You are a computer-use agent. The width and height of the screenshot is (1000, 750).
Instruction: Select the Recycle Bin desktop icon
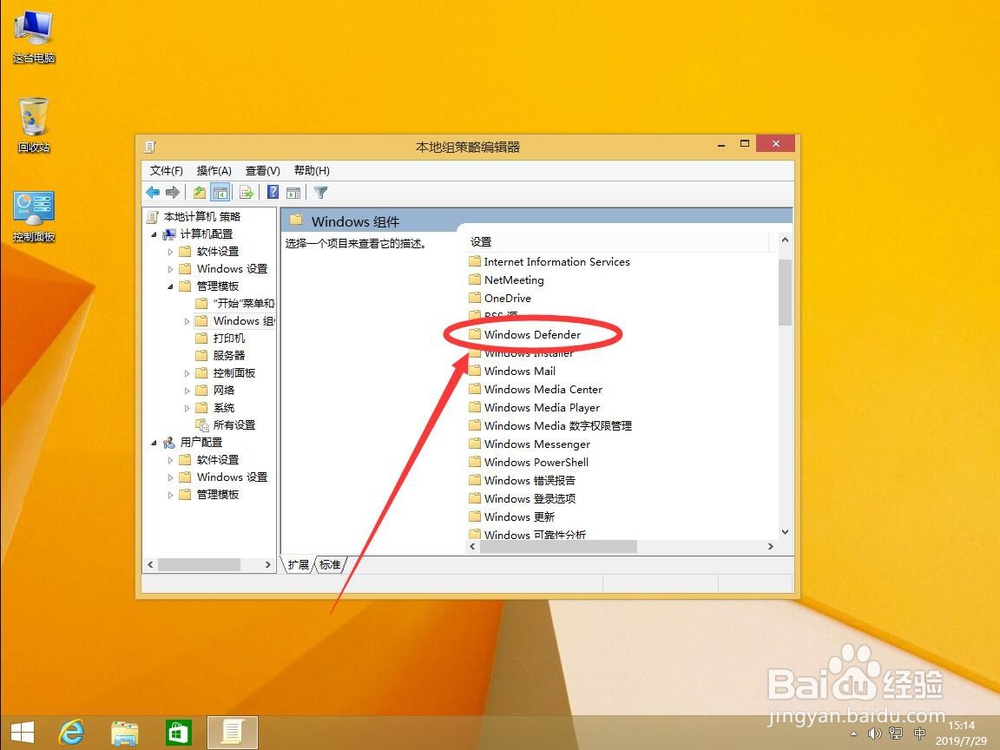[x=34, y=125]
